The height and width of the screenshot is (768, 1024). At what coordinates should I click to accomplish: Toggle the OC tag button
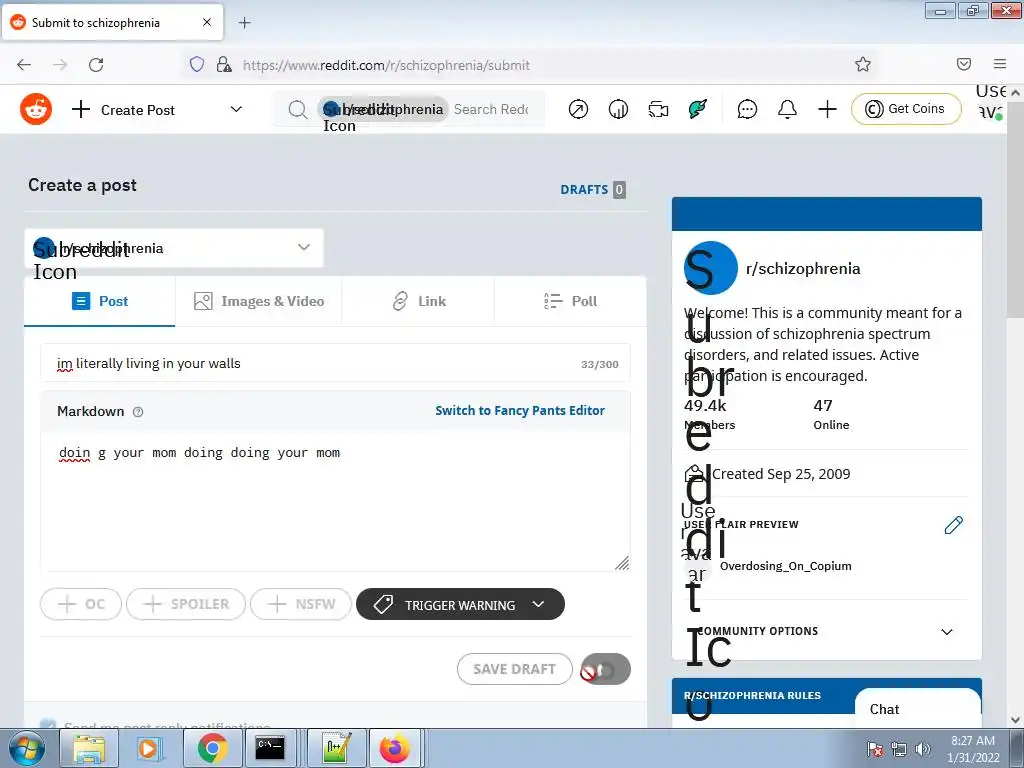pyautogui.click(x=81, y=604)
